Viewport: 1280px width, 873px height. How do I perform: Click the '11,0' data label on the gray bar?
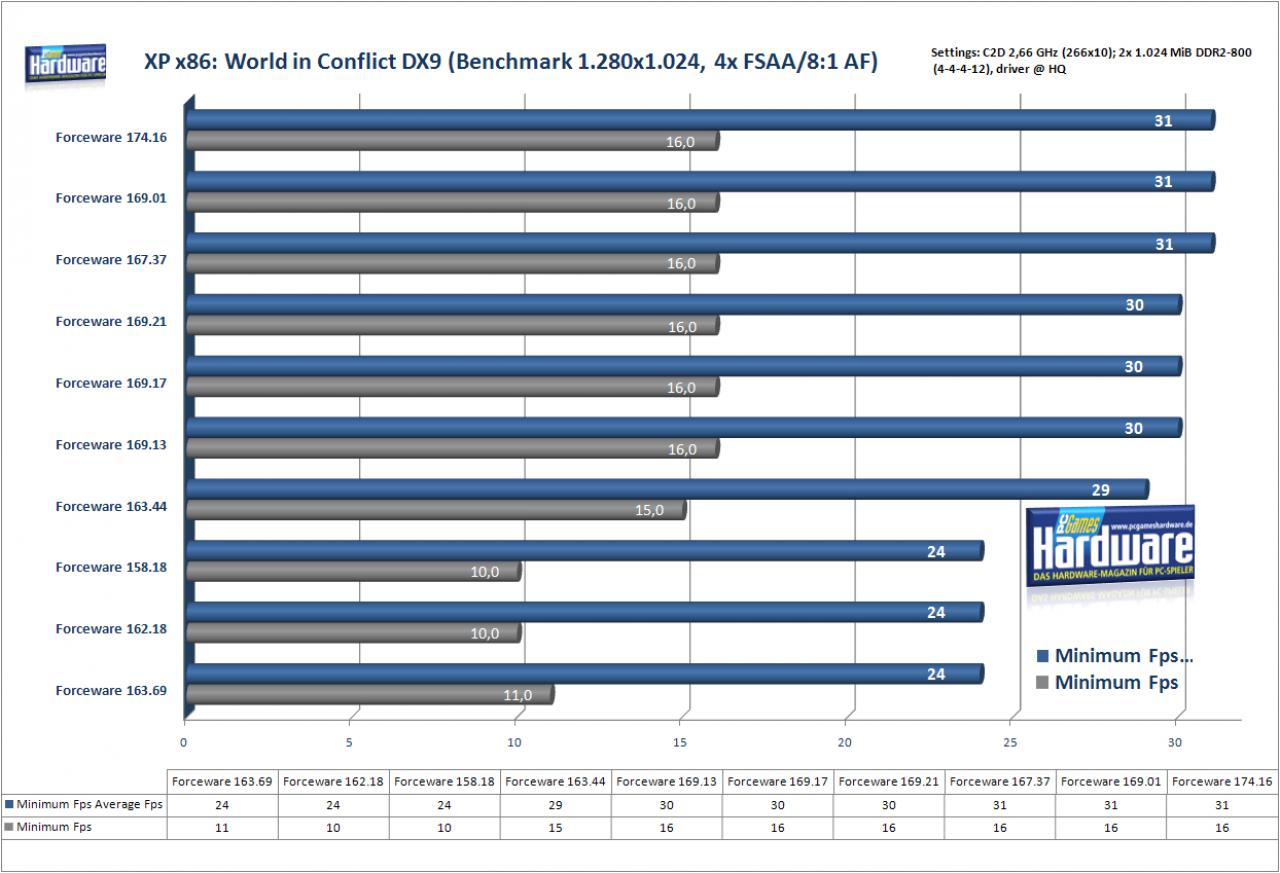(x=517, y=695)
